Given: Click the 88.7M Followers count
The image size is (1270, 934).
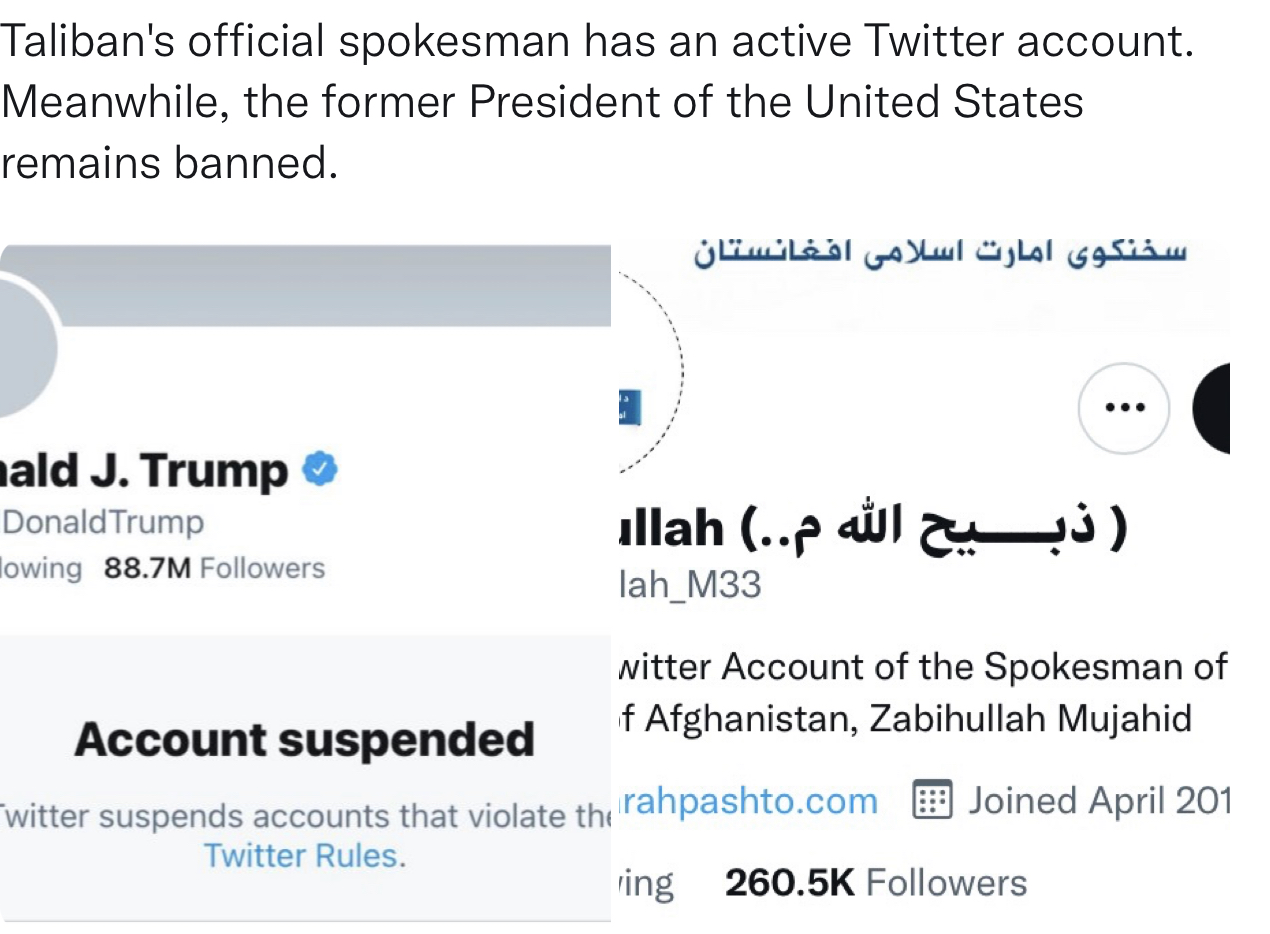Looking at the screenshot, I should [x=215, y=568].
